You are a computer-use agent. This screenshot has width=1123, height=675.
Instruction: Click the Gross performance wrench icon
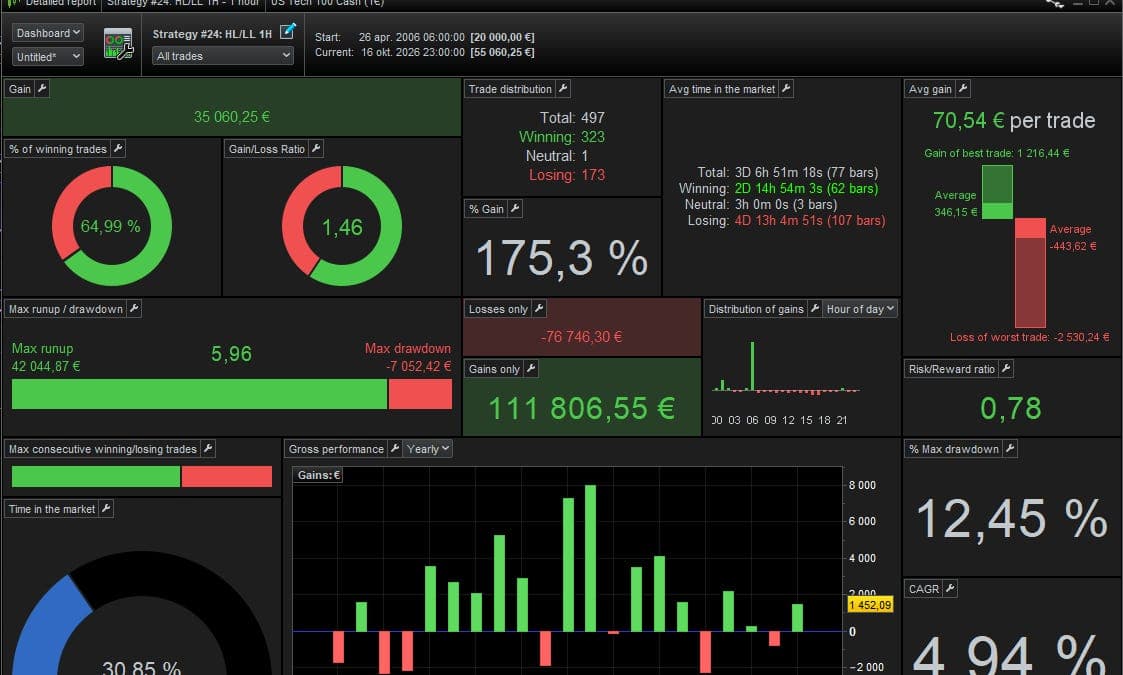pyautogui.click(x=395, y=449)
